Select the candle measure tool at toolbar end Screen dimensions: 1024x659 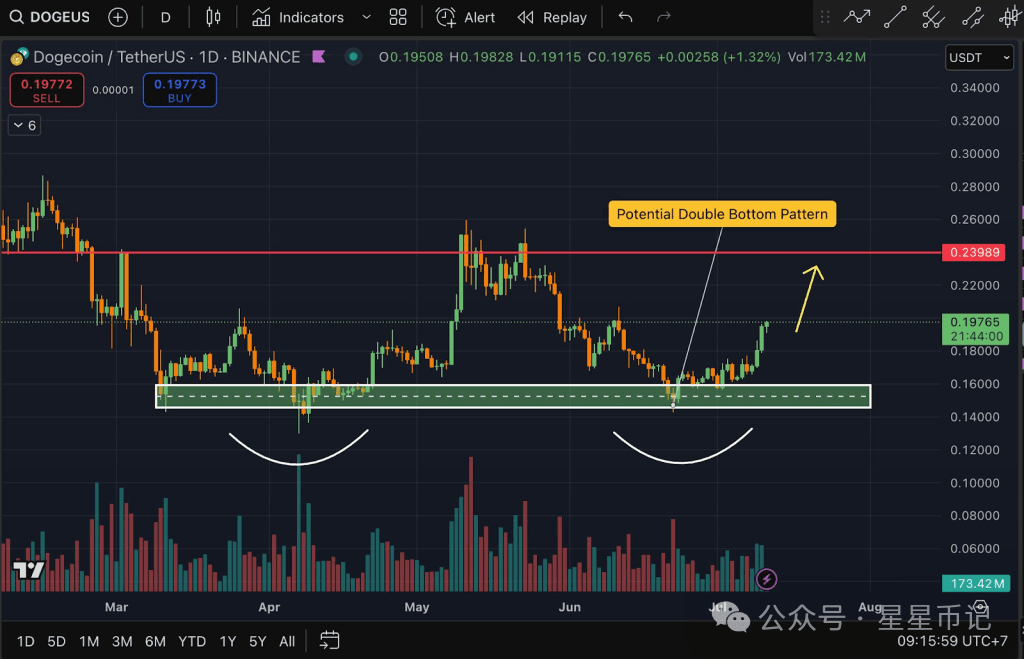pos(1010,17)
